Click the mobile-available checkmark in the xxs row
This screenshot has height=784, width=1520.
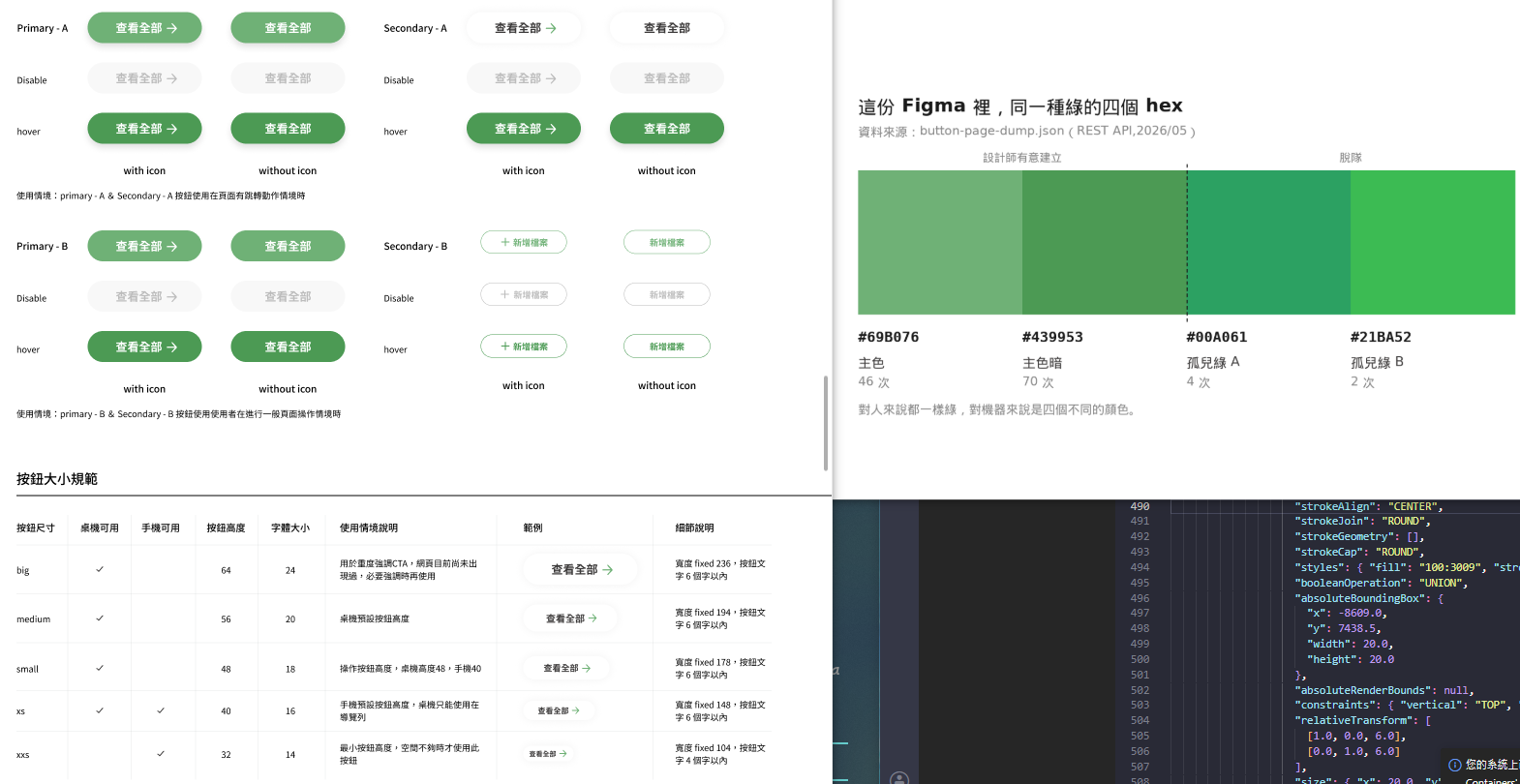(x=161, y=753)
